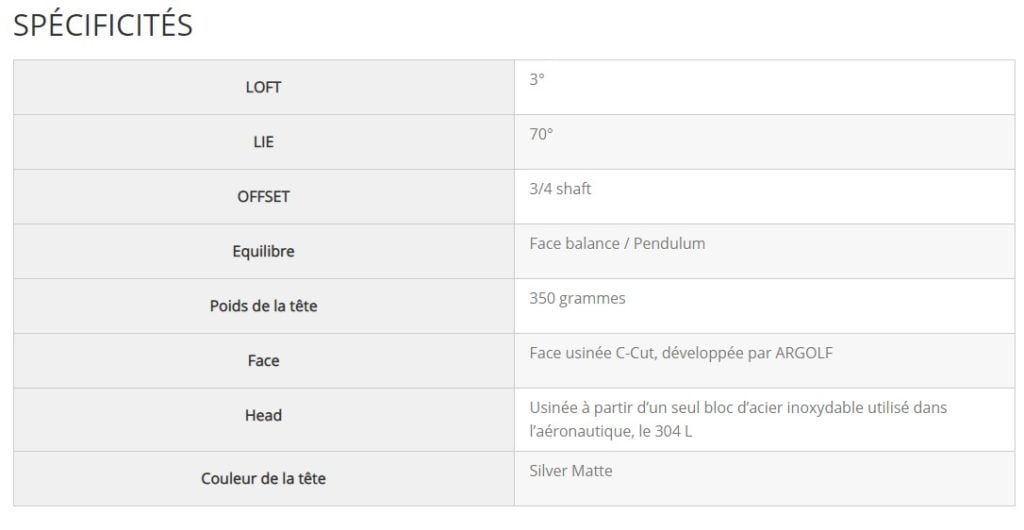Select the Face row label
Screen dimensions: 1024x530
click(263, 361)
